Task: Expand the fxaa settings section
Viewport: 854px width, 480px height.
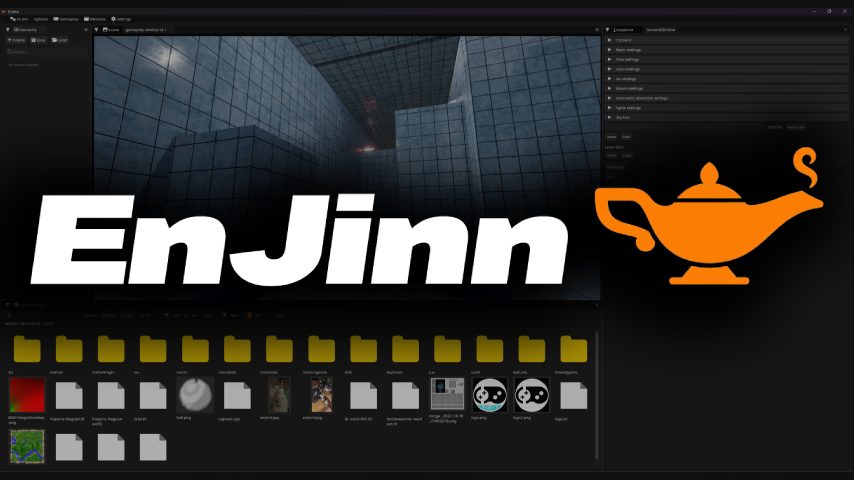Action: 727,59
